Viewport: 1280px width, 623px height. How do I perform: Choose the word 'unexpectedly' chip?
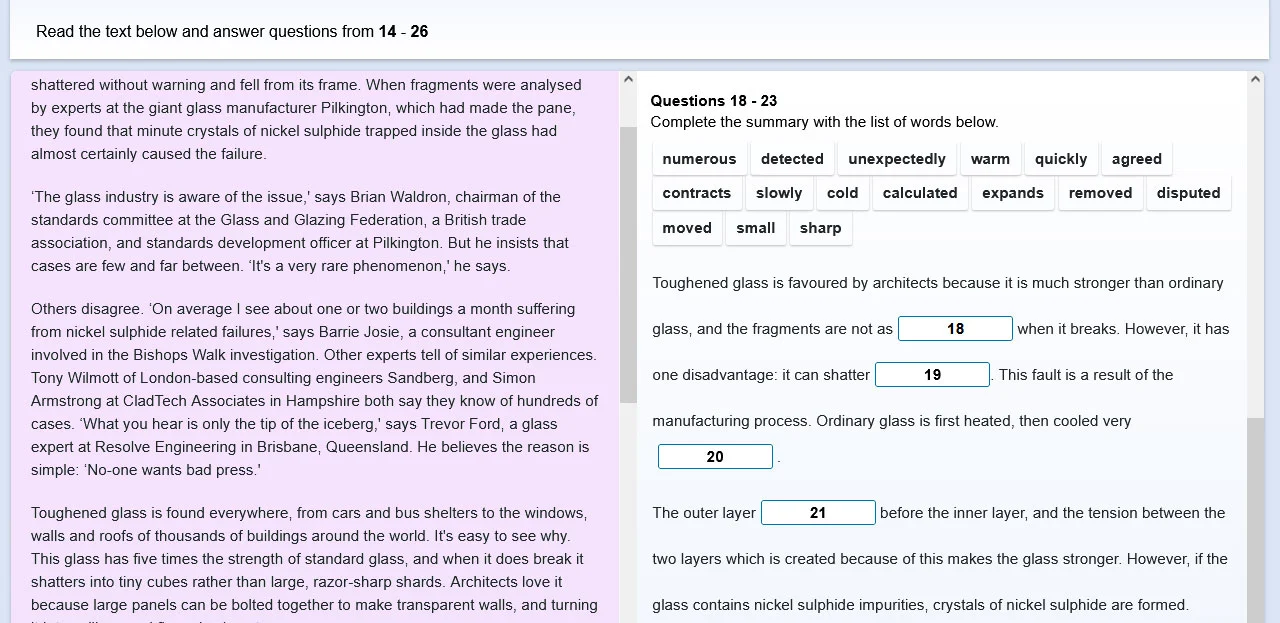coord(897,159)
